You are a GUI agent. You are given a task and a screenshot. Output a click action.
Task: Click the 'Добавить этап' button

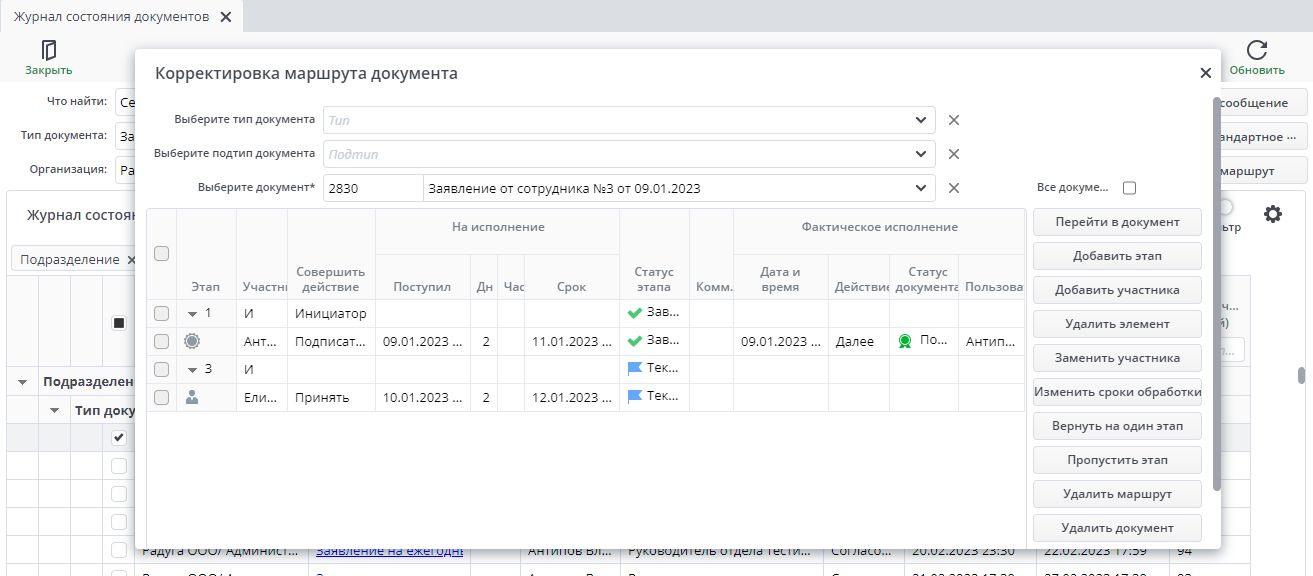[1116, 256]
